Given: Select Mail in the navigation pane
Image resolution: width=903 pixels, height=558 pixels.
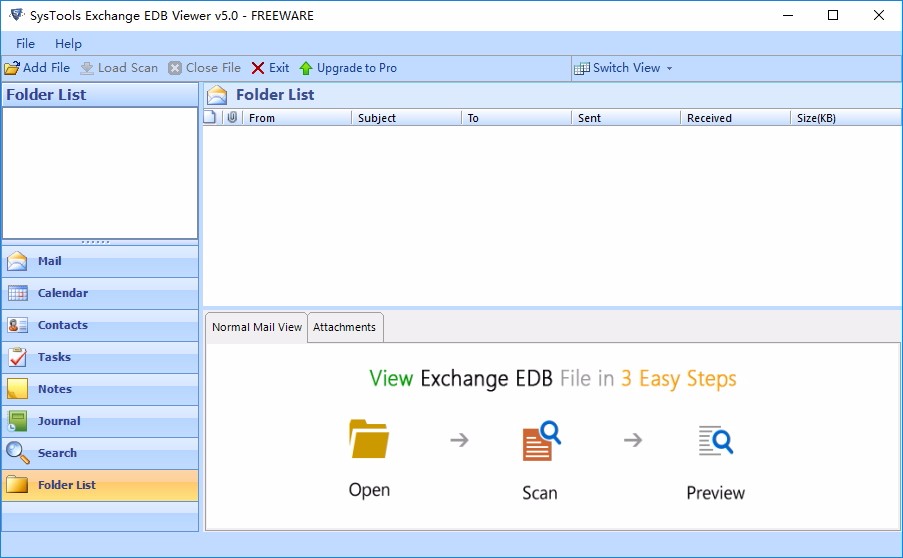Looking at the screenshot, I should pos(100,261).
